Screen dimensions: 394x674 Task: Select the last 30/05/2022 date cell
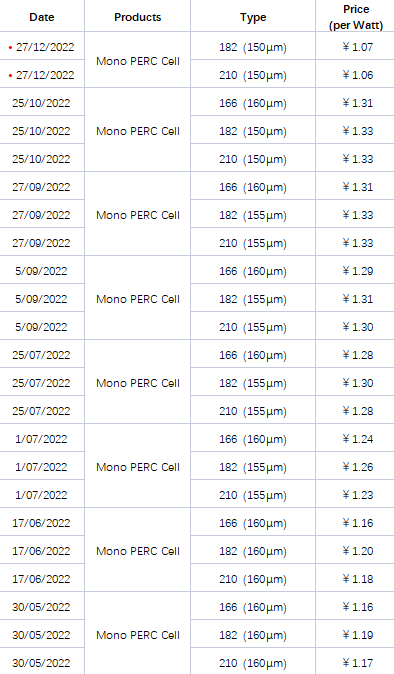point(41,663)
